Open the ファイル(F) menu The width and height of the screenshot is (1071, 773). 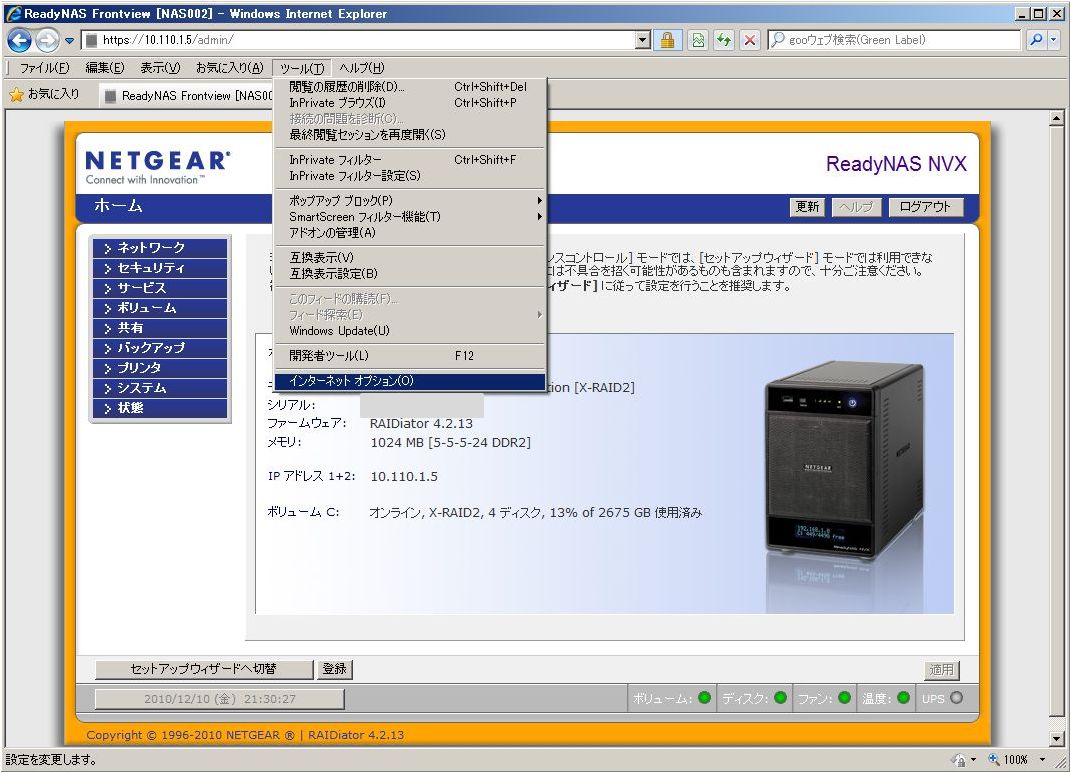44,68
